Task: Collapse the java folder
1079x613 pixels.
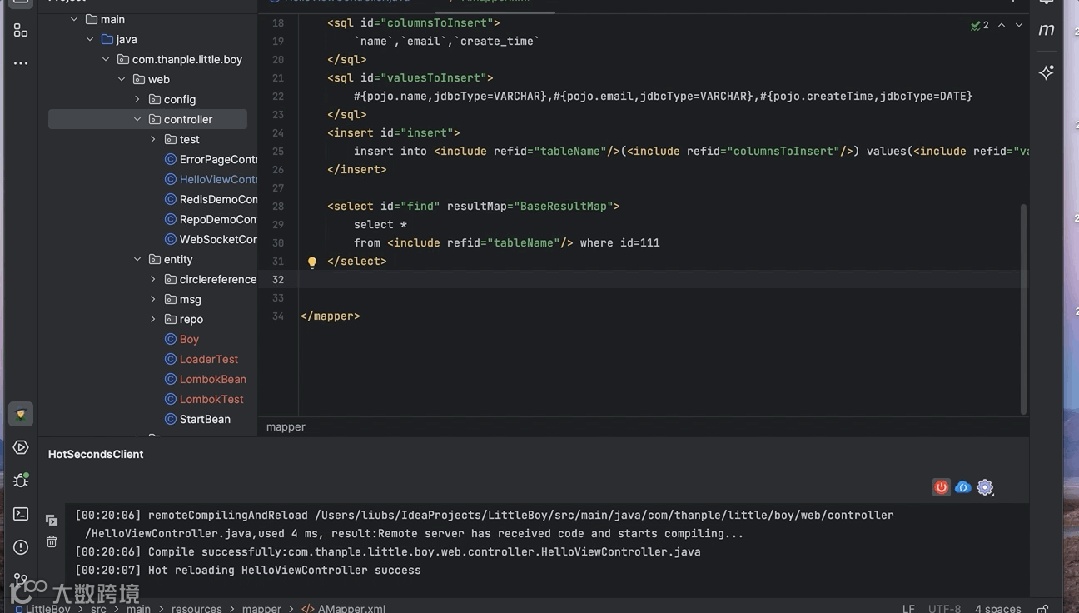Action: point(89,39)
